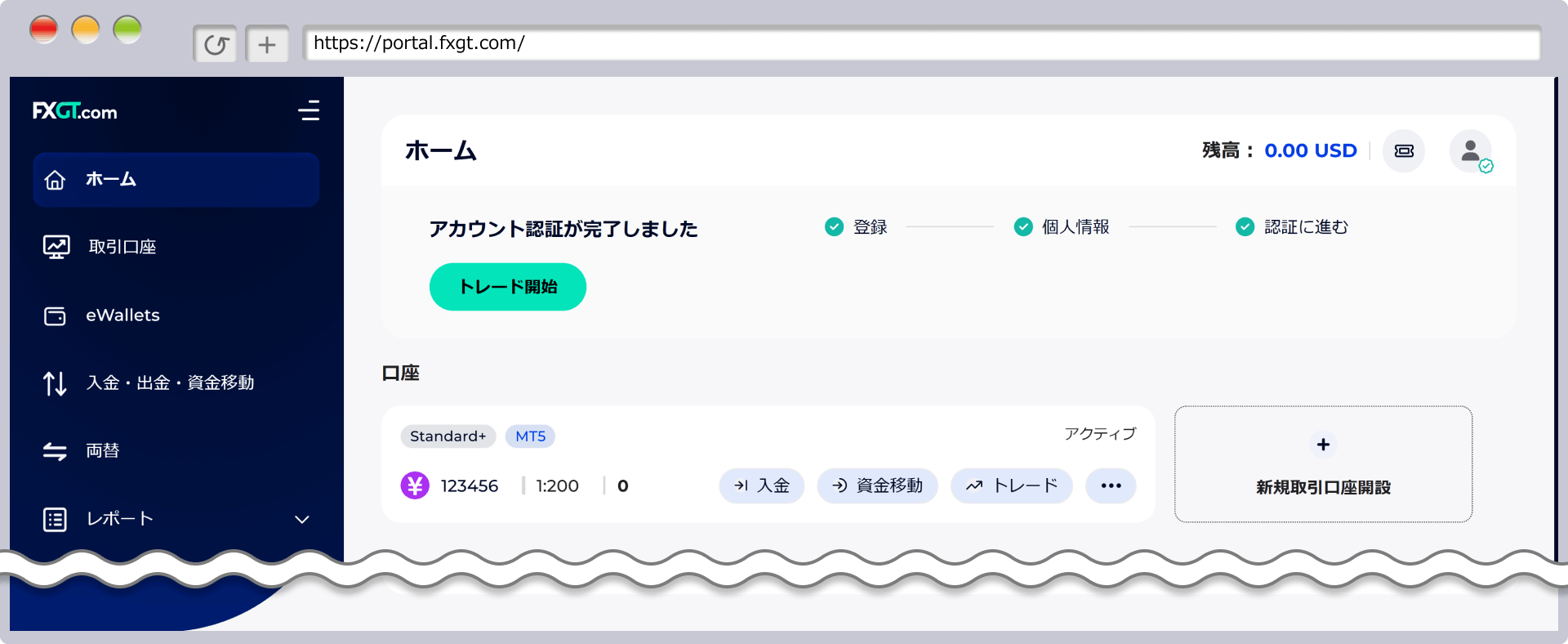Open 両替 in the sidebar

176,450
